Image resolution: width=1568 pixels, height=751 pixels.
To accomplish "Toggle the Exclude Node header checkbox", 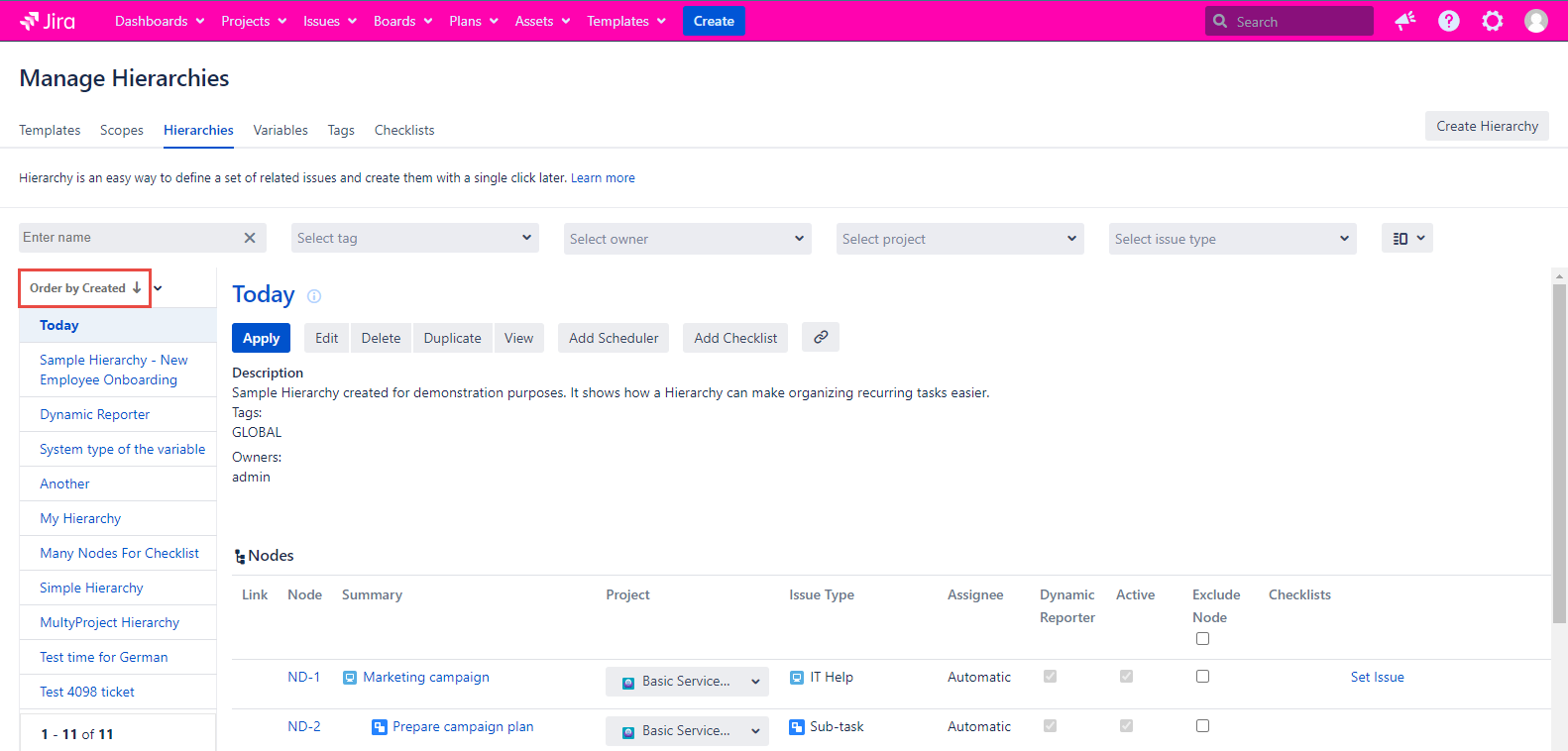I will coord(1202,639).
